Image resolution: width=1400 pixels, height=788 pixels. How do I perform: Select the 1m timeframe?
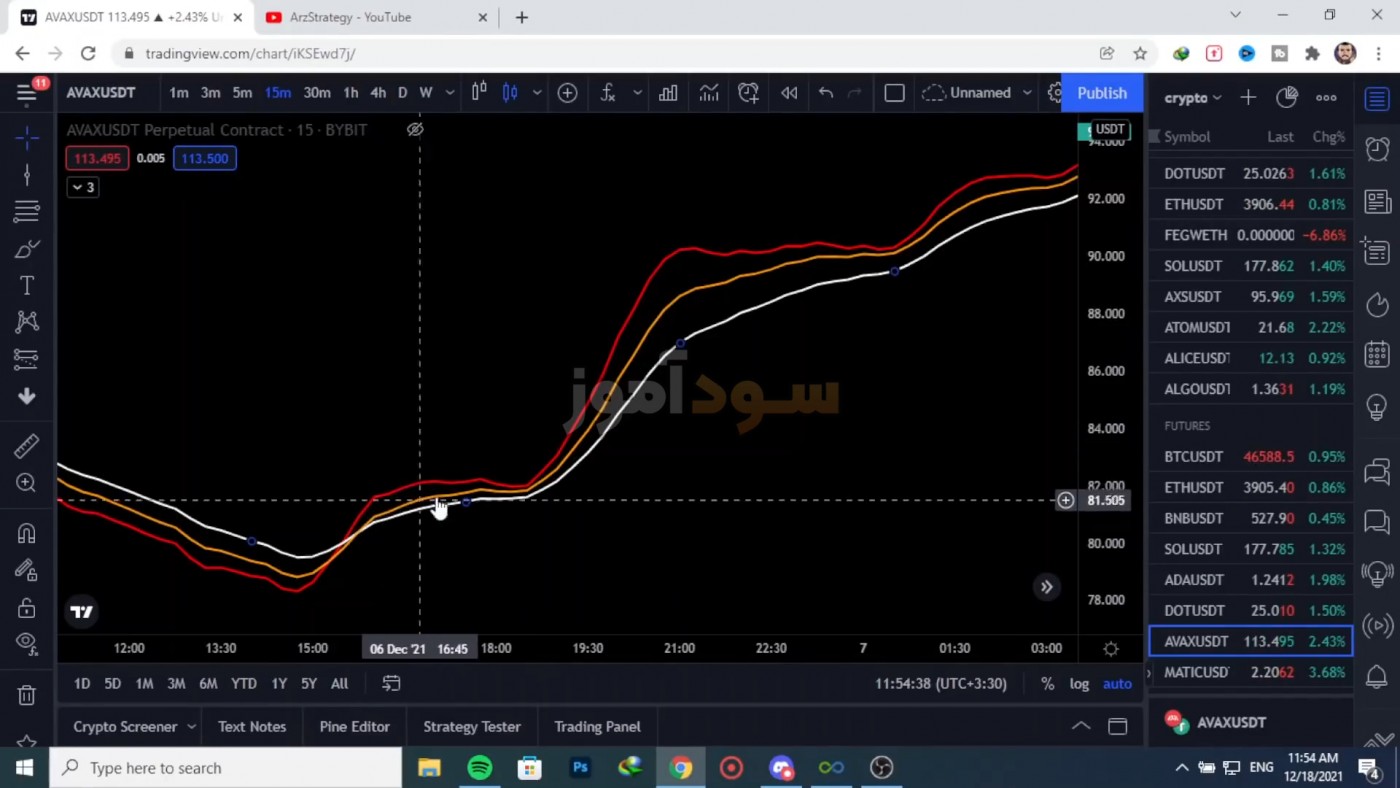tap(179, 93)
